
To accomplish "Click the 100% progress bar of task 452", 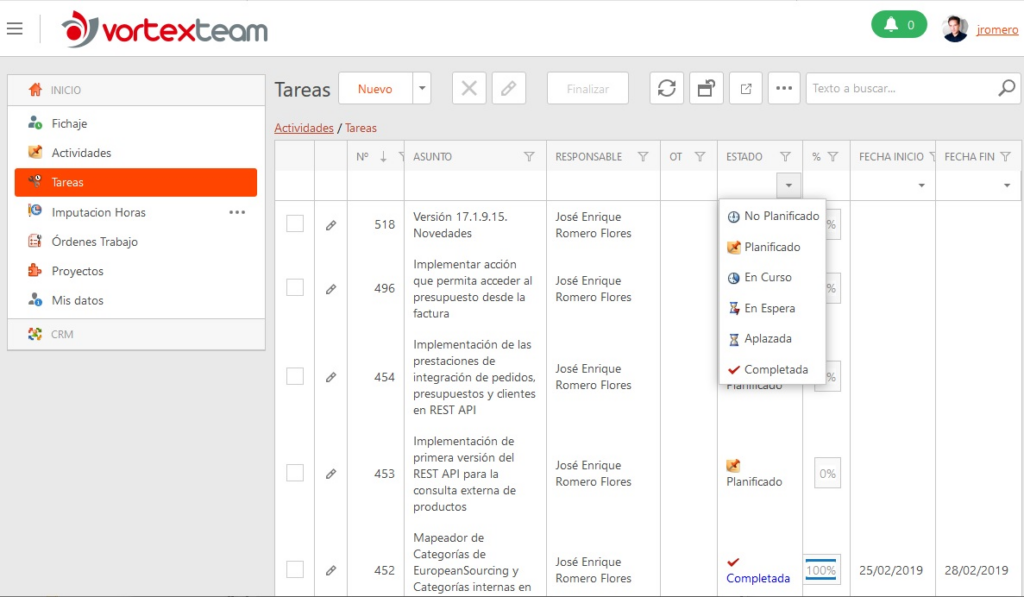I will (x=821, y=570).
